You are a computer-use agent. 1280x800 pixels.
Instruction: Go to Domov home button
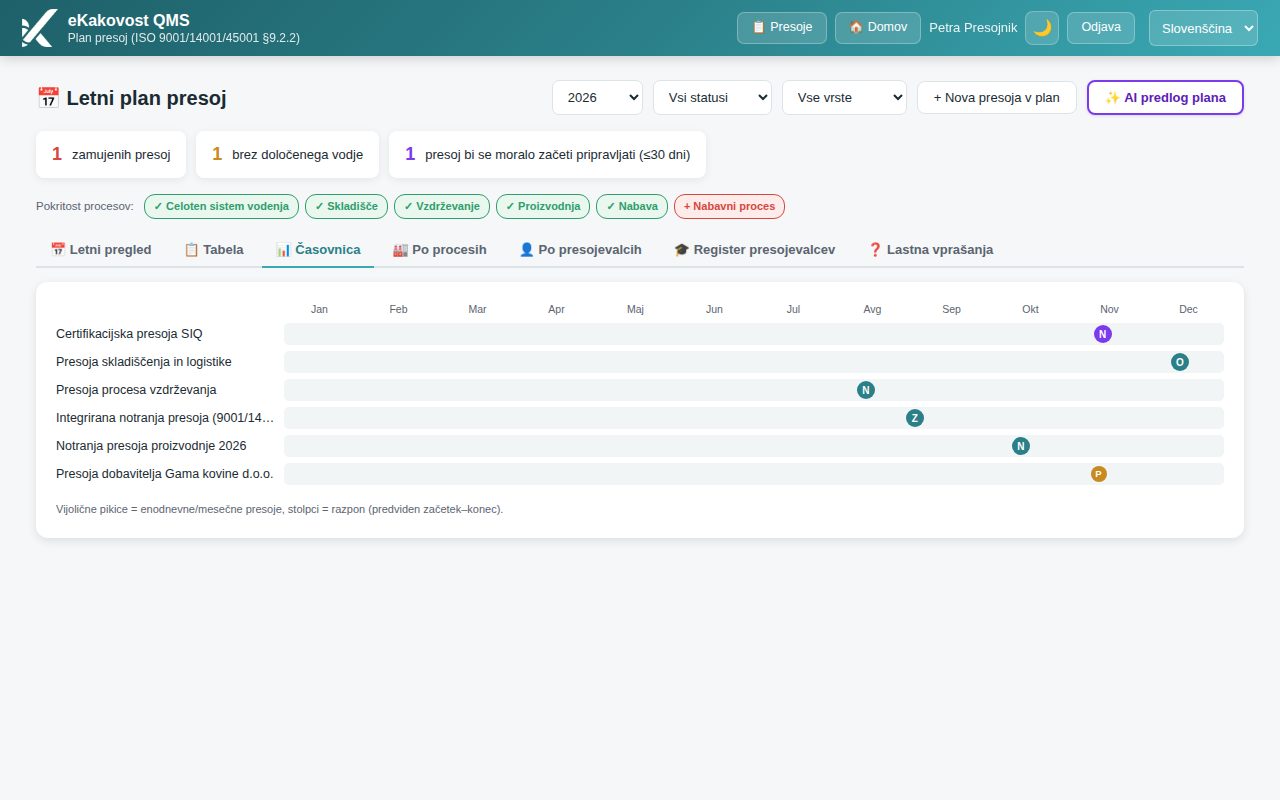click(x=878, y=27)
